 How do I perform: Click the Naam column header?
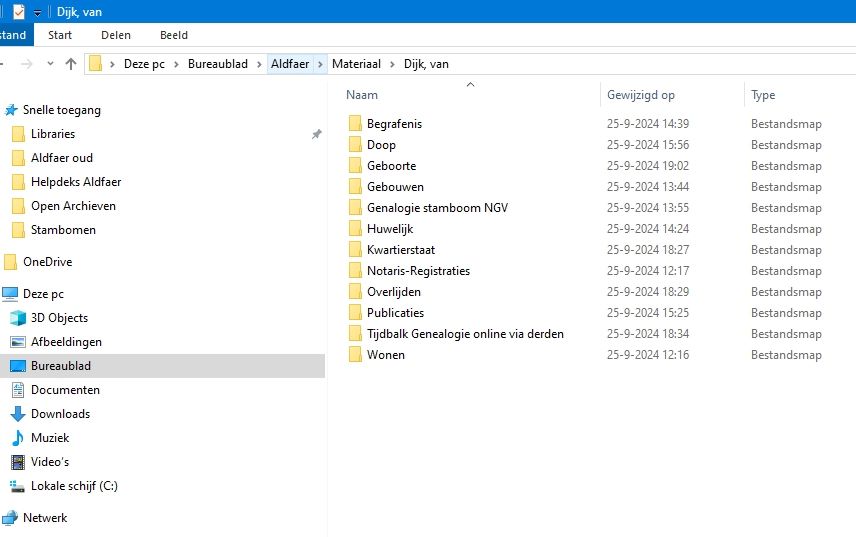[362, 95]
